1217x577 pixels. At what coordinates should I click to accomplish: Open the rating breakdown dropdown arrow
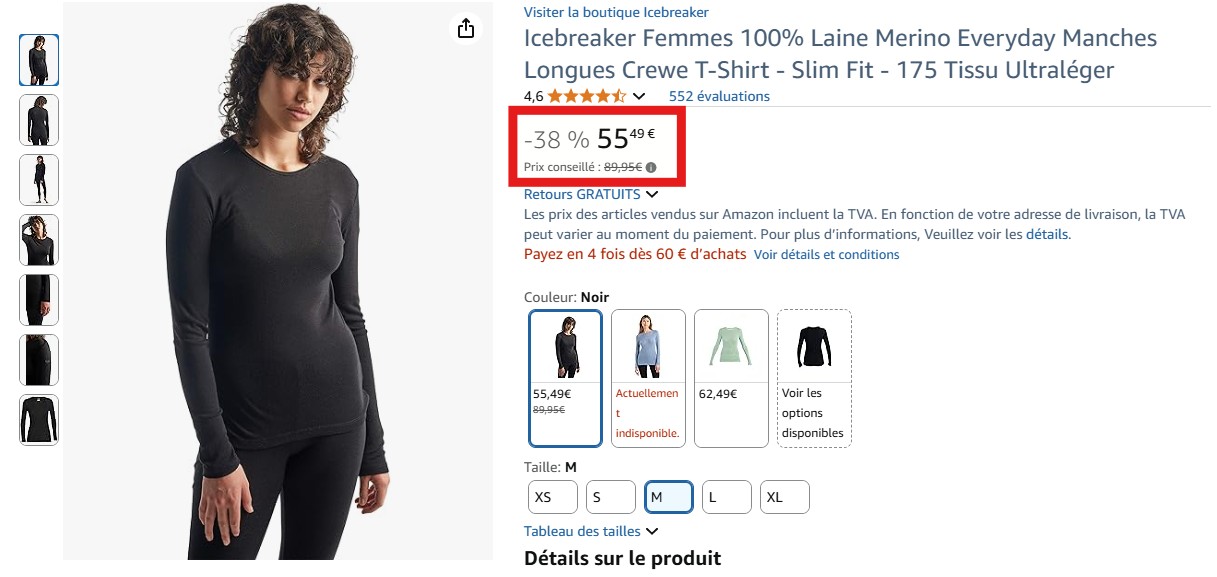click(640, 97)
